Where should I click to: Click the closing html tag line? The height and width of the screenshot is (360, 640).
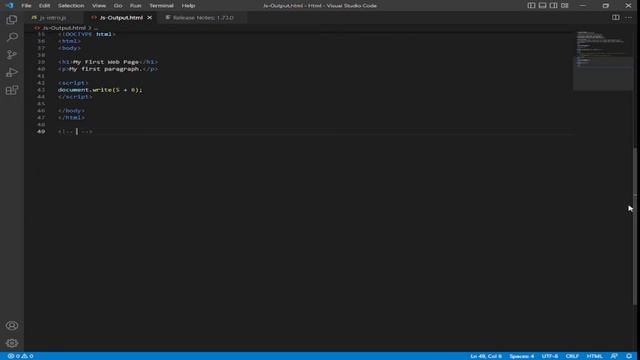click(x=71, y=118)
